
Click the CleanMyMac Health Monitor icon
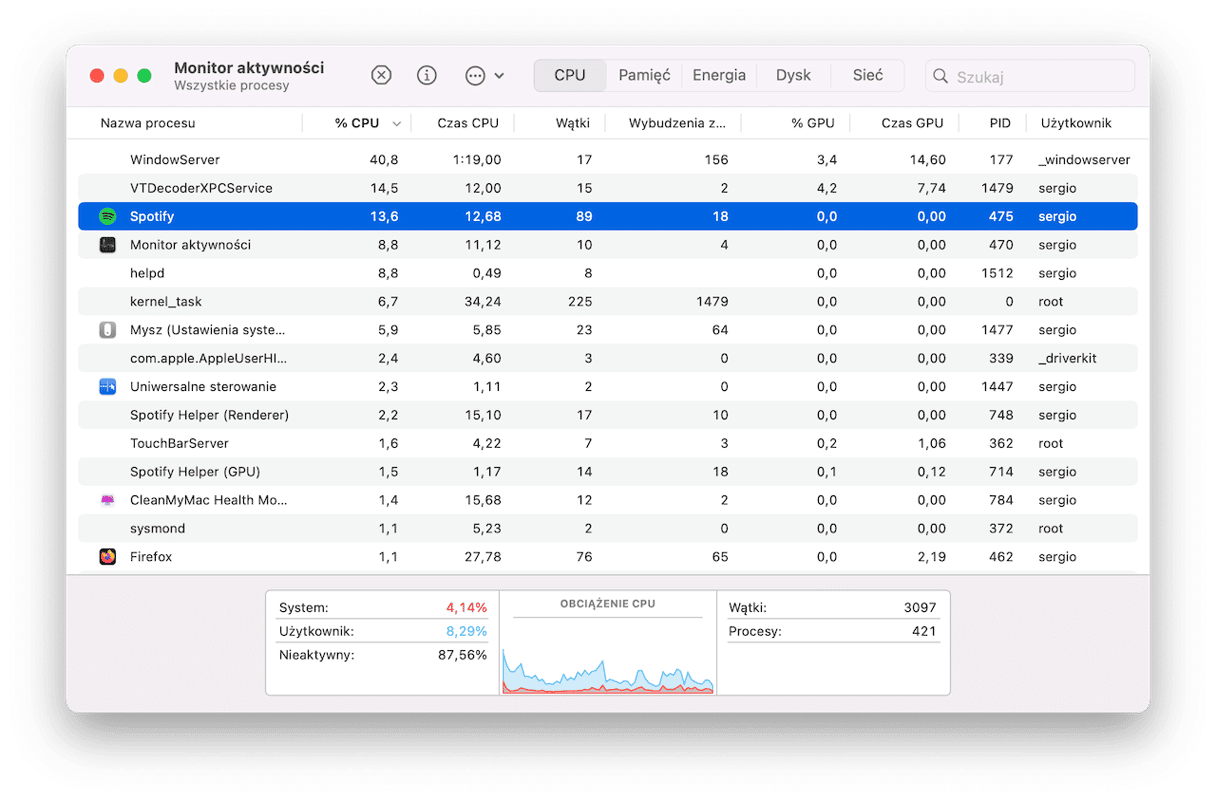tap(108, 500)
